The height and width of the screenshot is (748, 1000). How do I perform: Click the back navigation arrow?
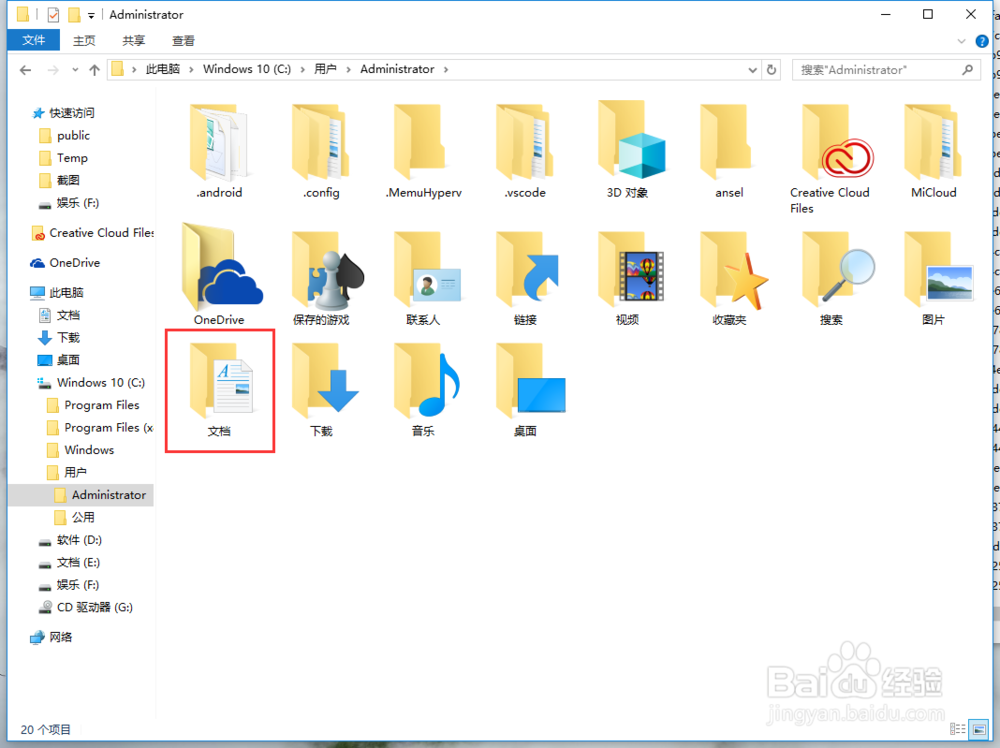click(x=26, y=70)
